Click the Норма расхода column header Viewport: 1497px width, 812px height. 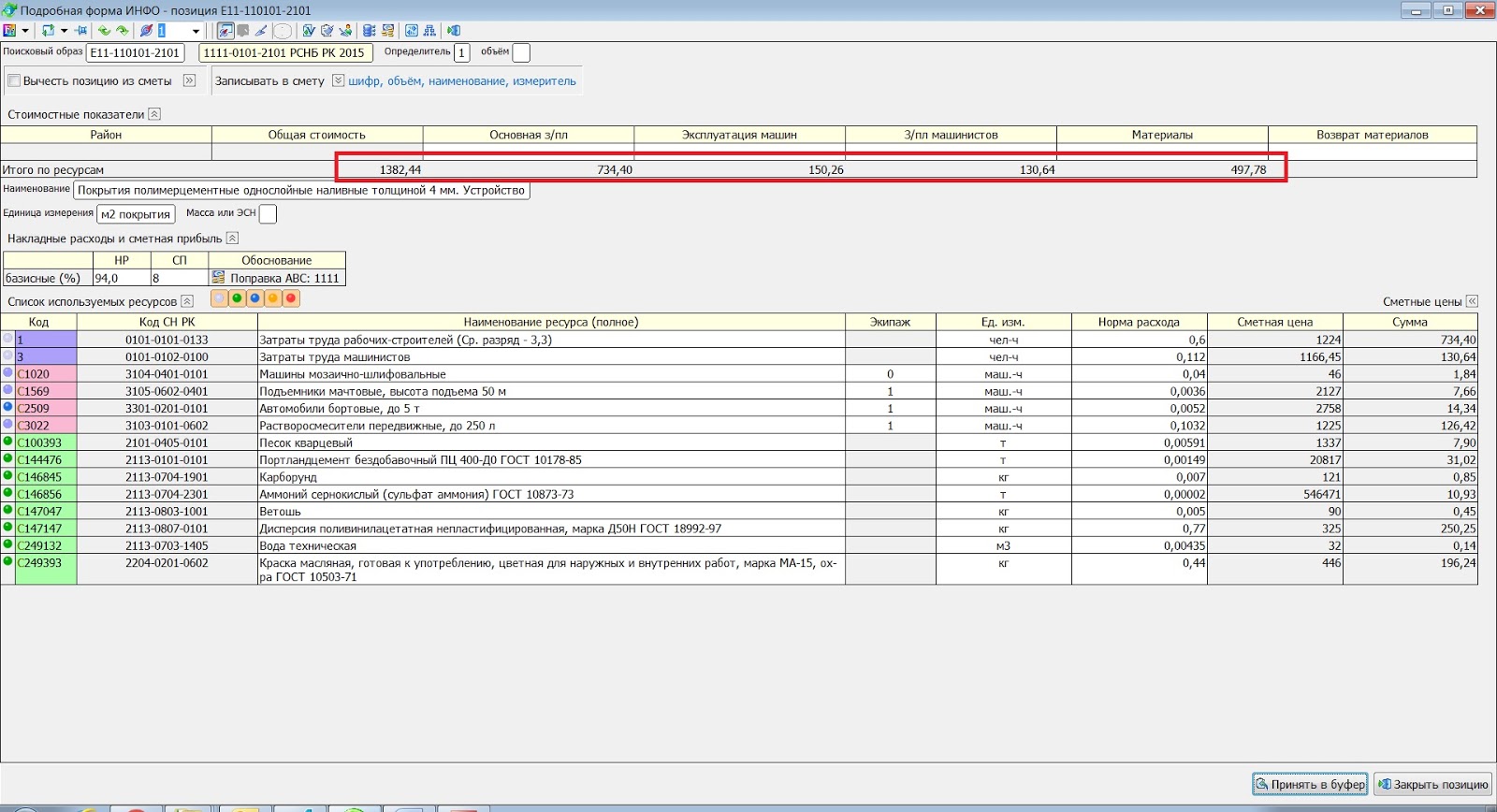(1139, 322)
